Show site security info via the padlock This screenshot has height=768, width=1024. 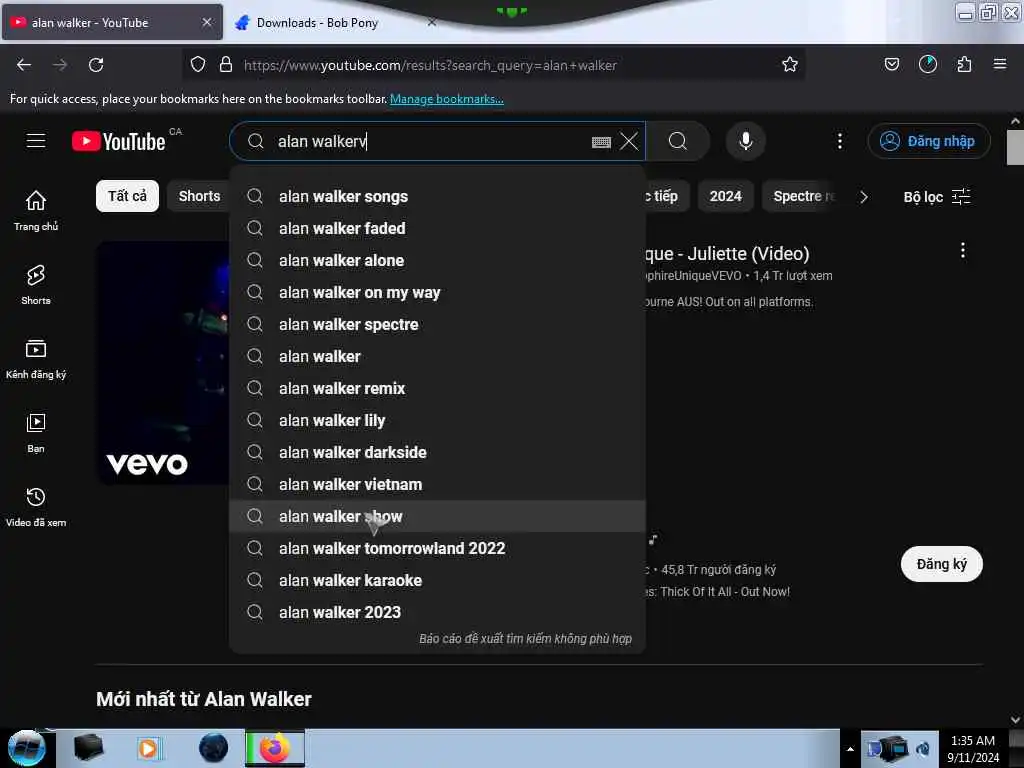point(226,65)
